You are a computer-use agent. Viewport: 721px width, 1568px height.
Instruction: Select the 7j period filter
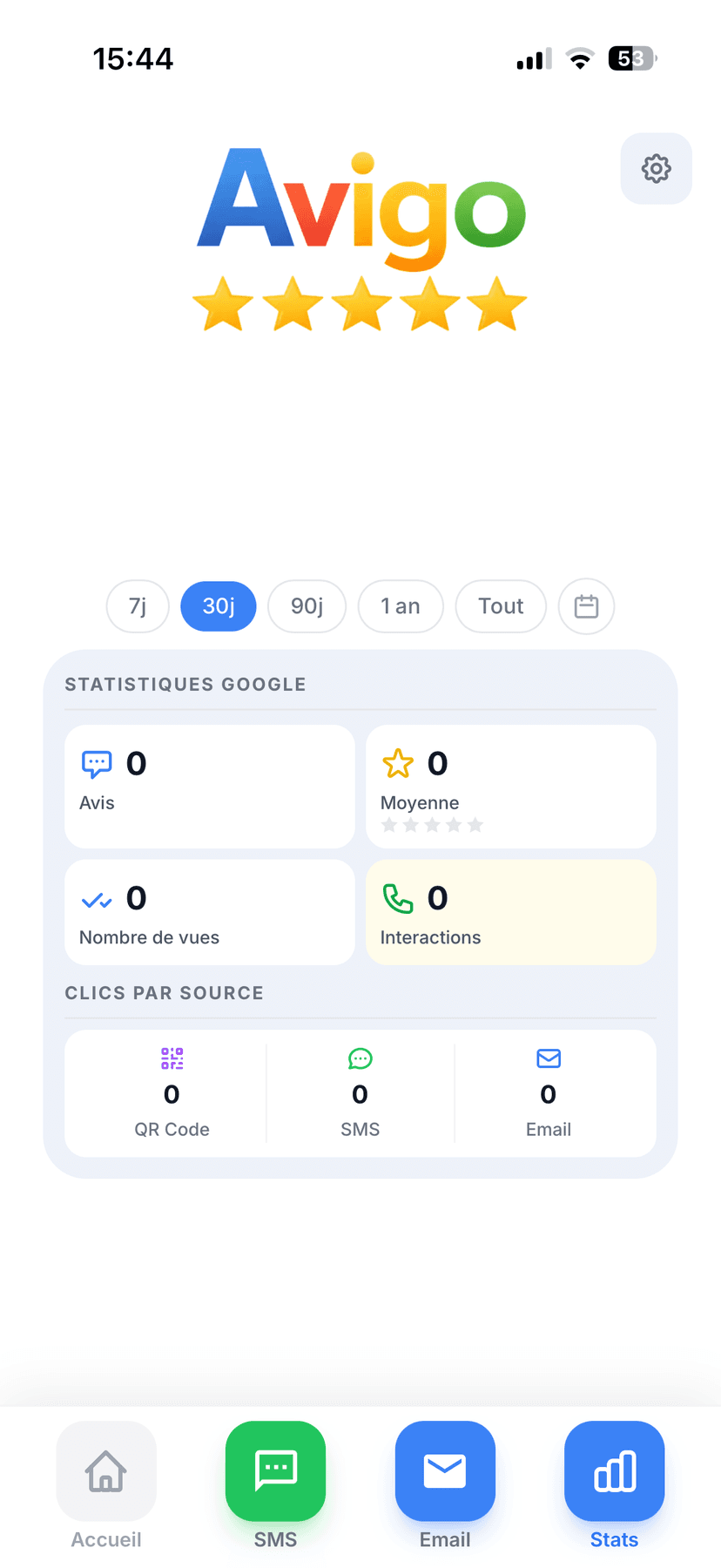pyautogui.click(x=137, y=605)
